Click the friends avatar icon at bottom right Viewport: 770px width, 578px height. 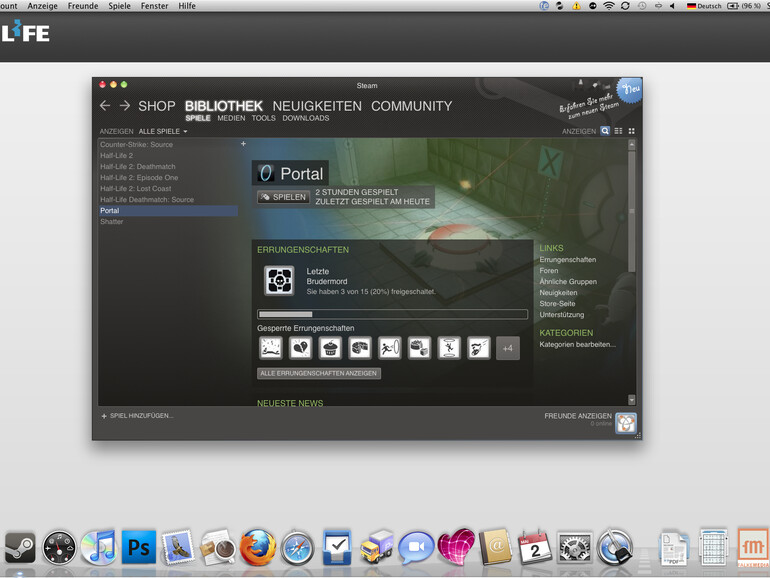625,423
